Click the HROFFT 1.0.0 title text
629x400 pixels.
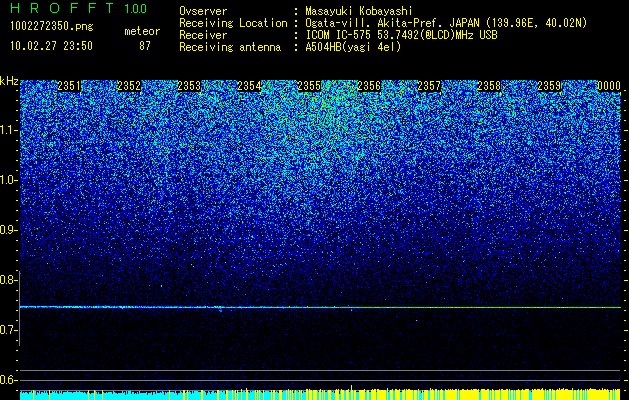click(79, 8)
